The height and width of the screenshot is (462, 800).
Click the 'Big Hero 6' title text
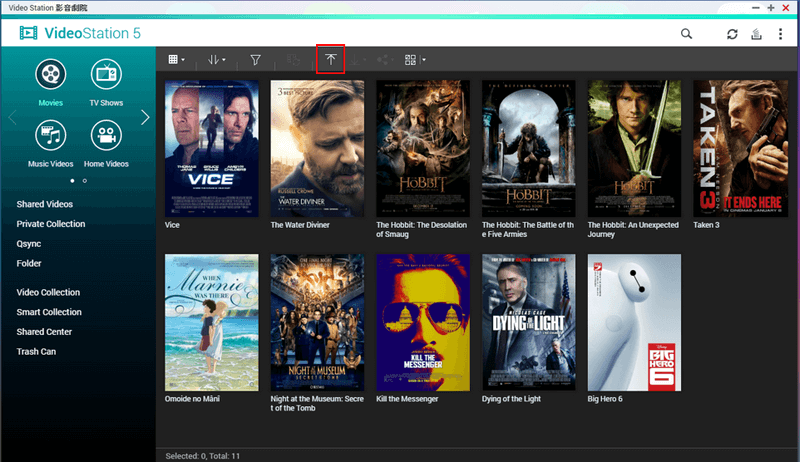point(605,399)
